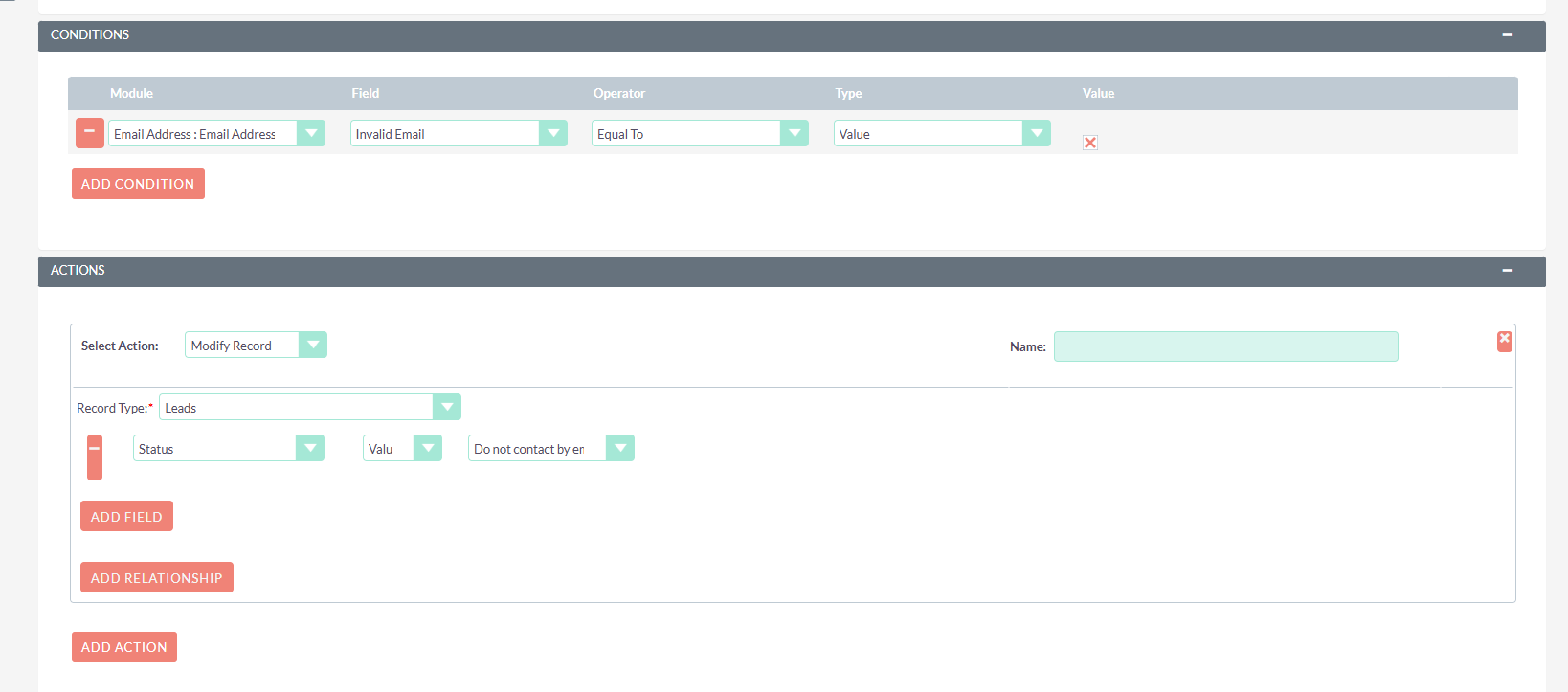Open the 'Do not contact by email' dropdown
The width and height of the screenshot is (1568, 692).
[x=550, y=449]
